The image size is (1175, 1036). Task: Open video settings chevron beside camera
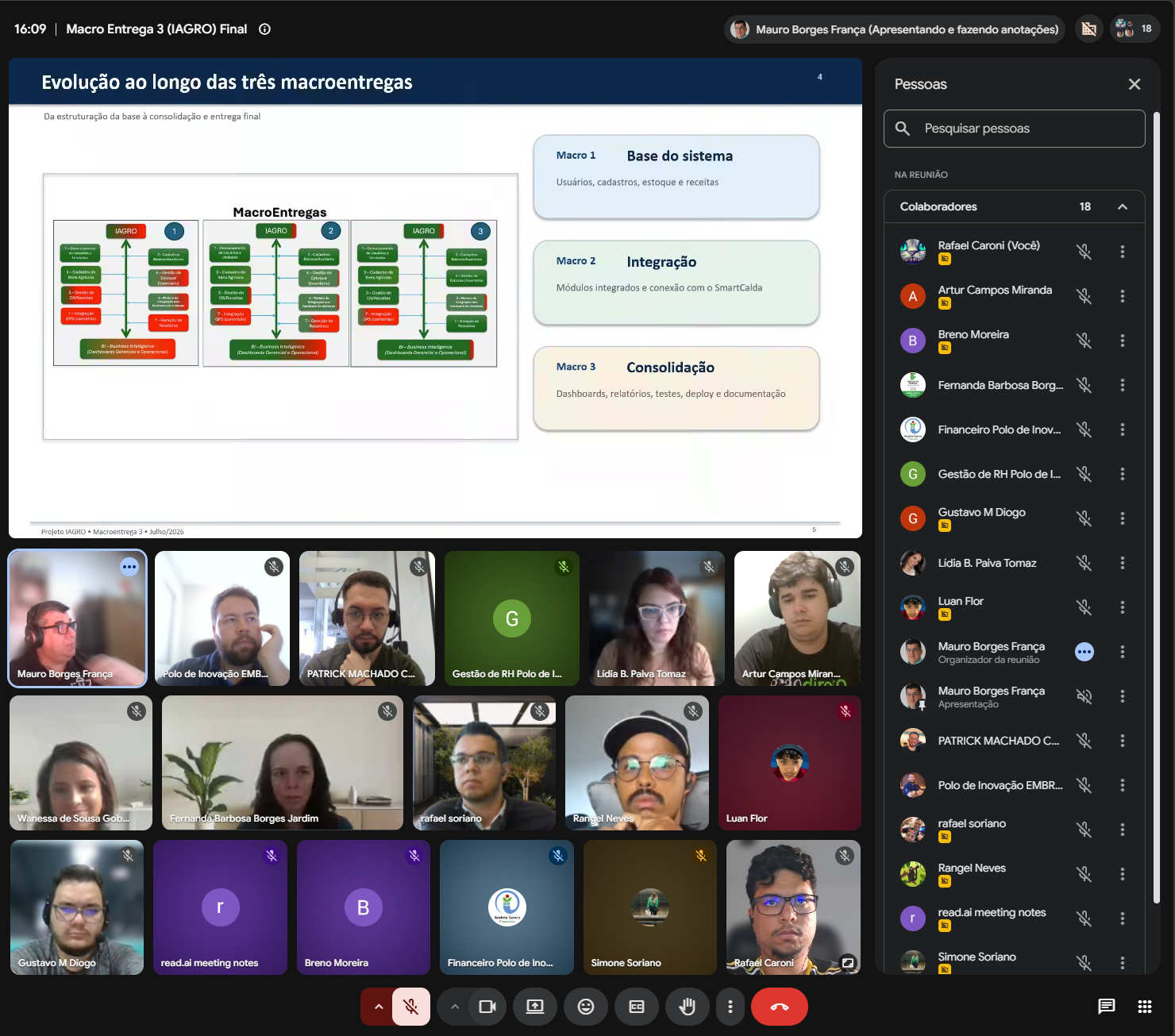coord(455,1007)
